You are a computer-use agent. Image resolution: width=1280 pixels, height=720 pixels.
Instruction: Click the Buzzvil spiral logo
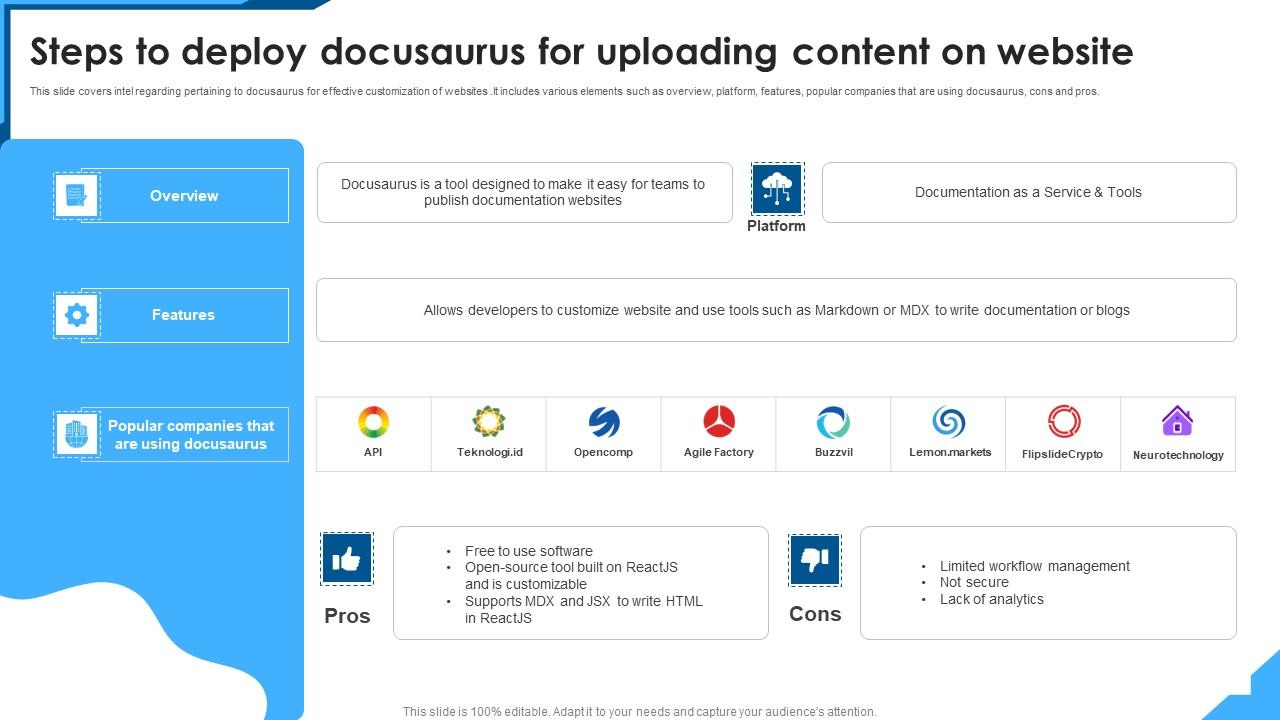pyautogui.click(x=833, y=420)
